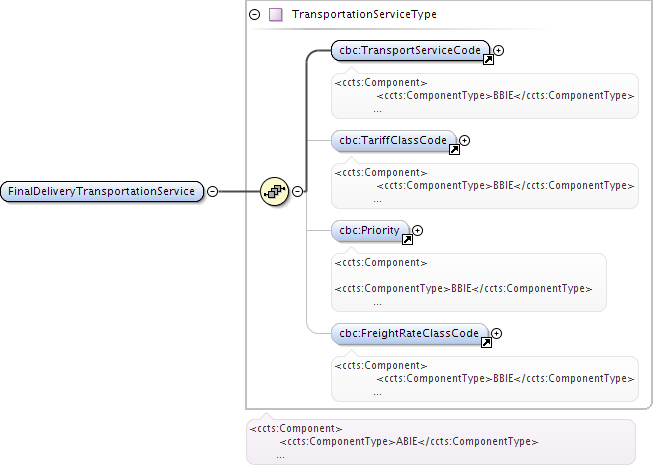The height and width of the screenshot is (468, 654).
Task: Expand the cbc:Priority node
Action: click(x=418, y=231)
